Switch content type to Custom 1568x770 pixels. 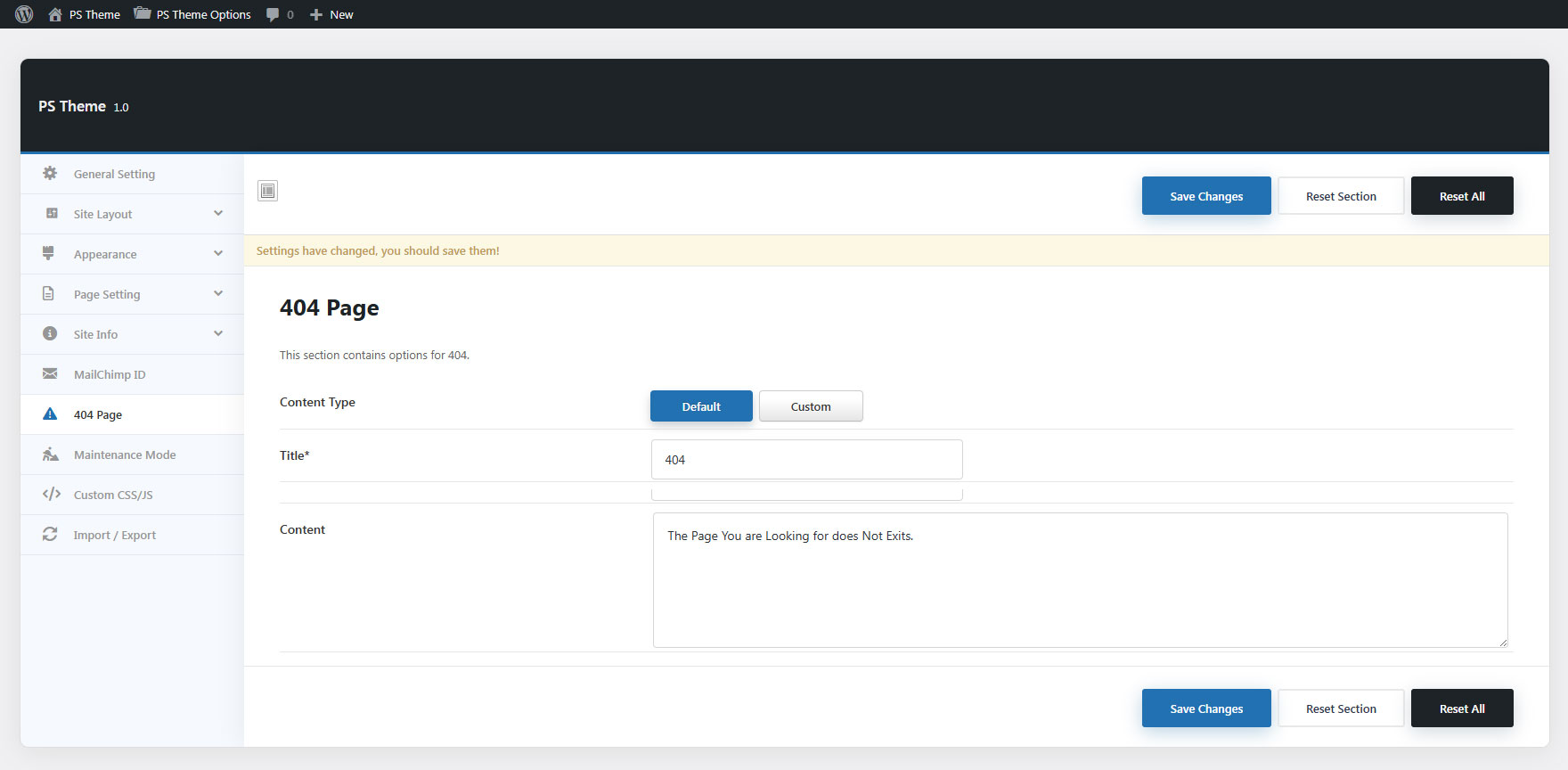(810, 406)
